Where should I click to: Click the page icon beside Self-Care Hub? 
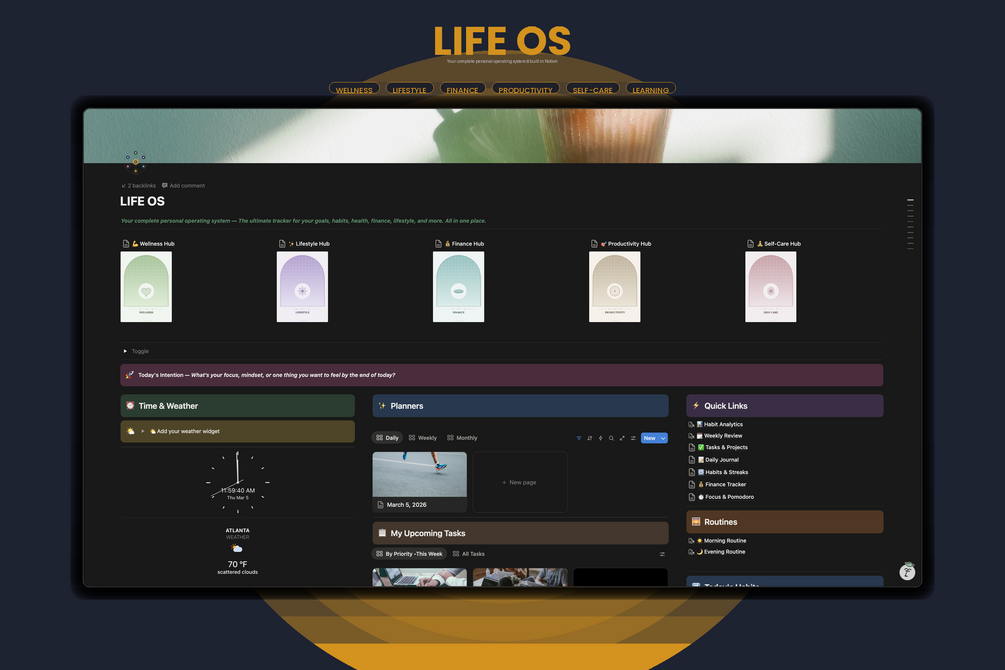[751, 244]
